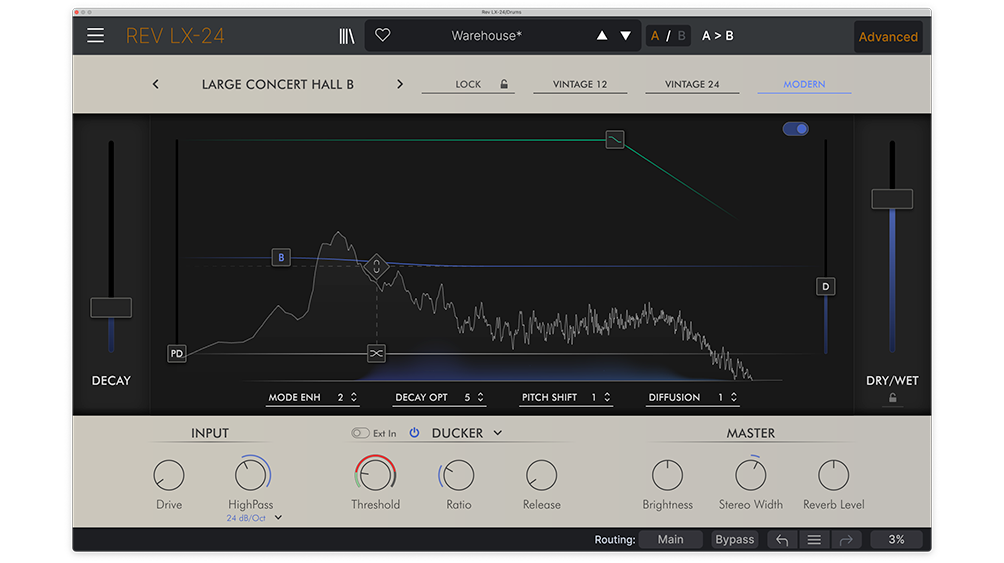Click the DRY/WET slider handle
Screen dimensions: 1004x563
pyautogui.click(x=892, y=199)
